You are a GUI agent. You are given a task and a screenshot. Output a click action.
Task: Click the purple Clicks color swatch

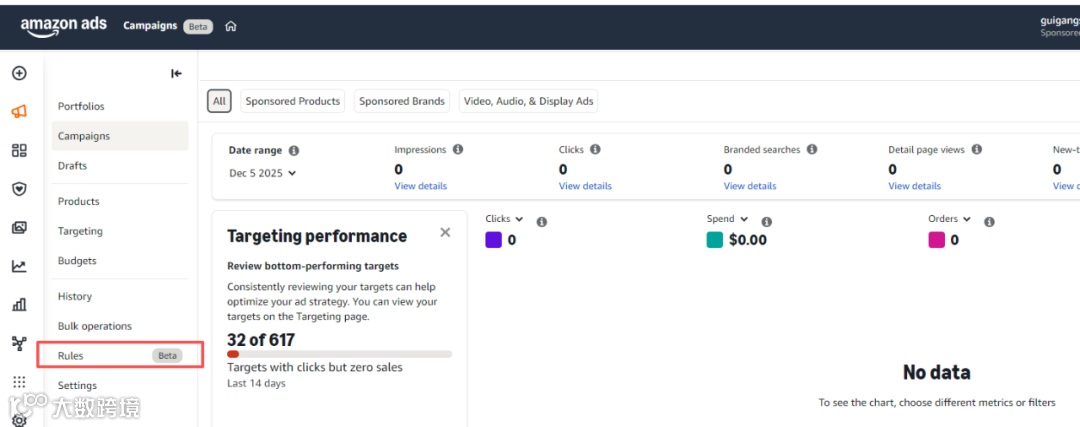click(x=493, y=240)
